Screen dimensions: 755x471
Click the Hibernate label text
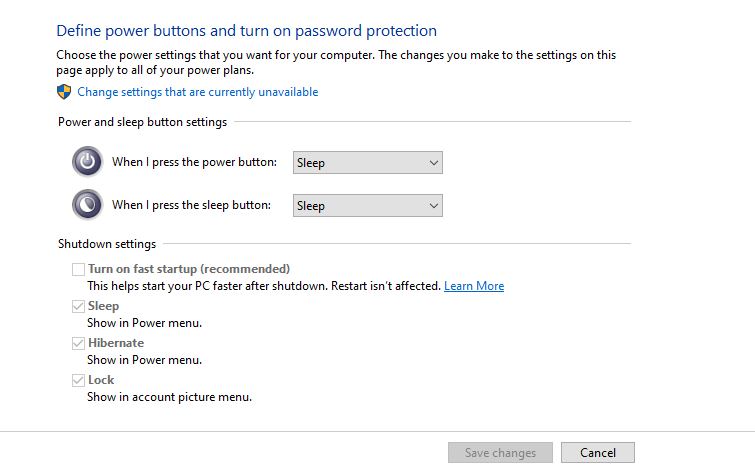(116, 343)
